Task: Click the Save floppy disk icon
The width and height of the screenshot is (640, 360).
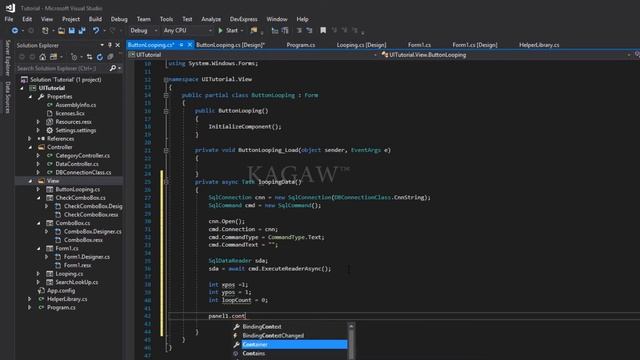Action: coord(72,31)
